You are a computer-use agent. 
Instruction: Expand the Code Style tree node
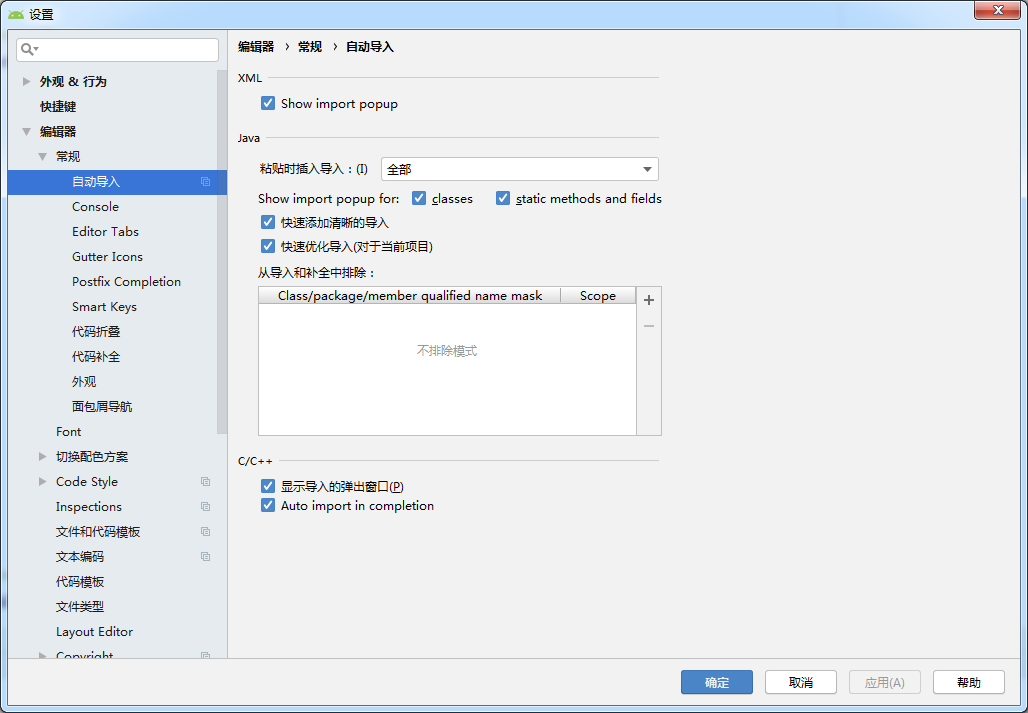pos(43,481)
